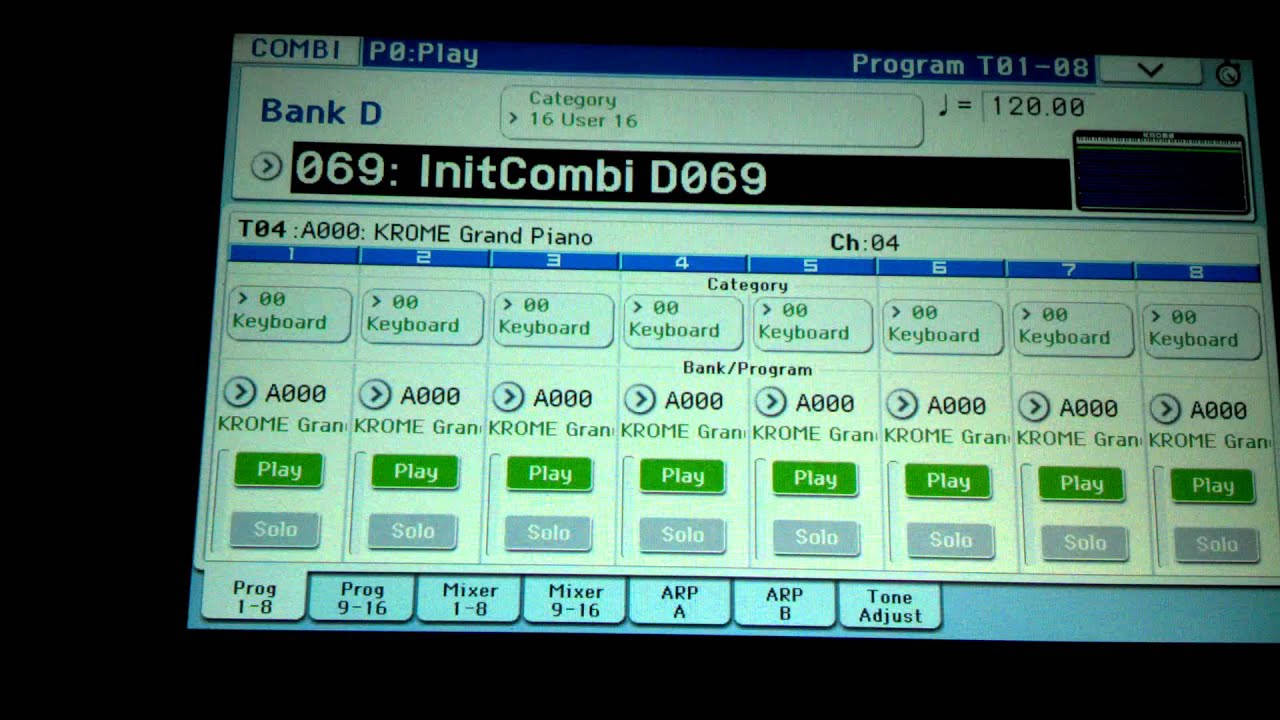Toggle Play status for timbre 1

pyautogui.click(x=279, y=469)
